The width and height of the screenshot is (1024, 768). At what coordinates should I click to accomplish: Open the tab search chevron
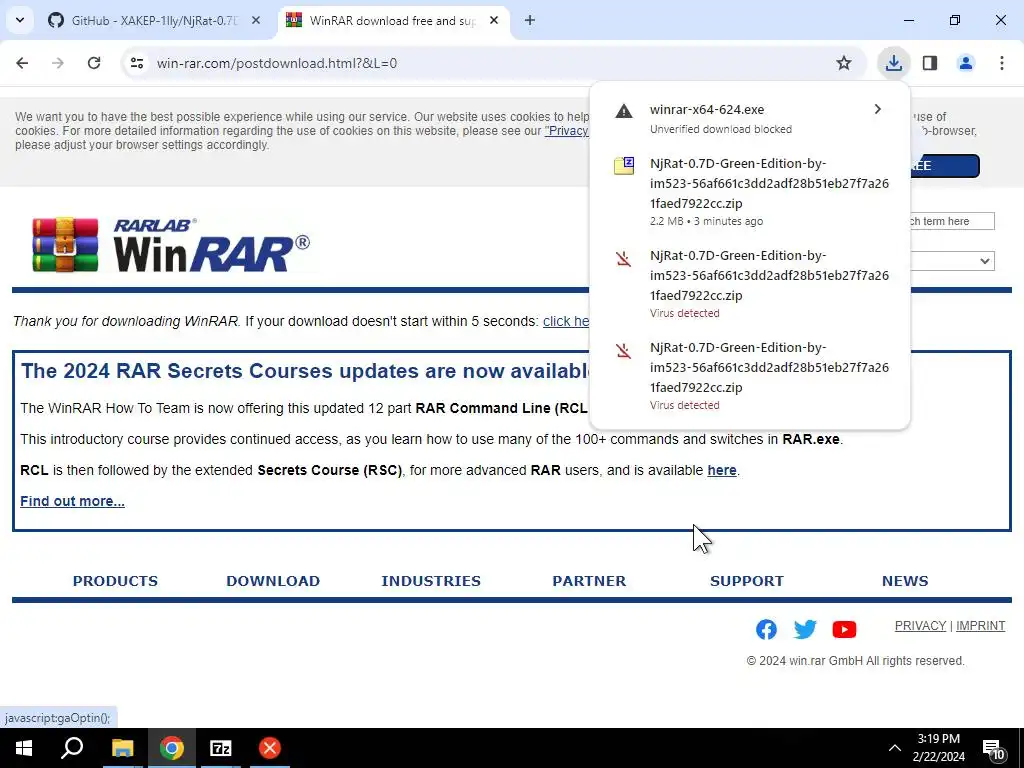tap(20, 20)
